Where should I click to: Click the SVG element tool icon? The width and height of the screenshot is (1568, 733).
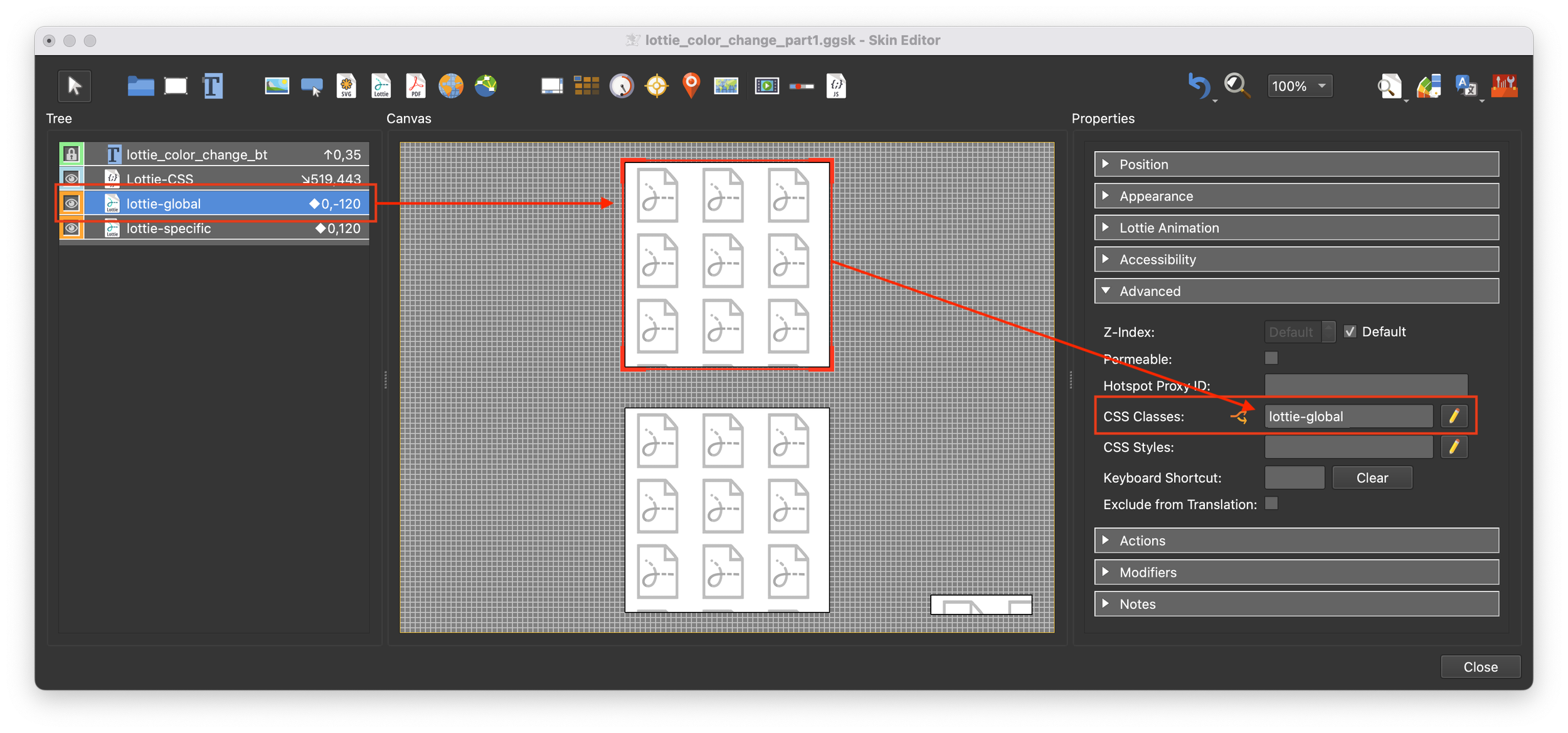point(346,86)
